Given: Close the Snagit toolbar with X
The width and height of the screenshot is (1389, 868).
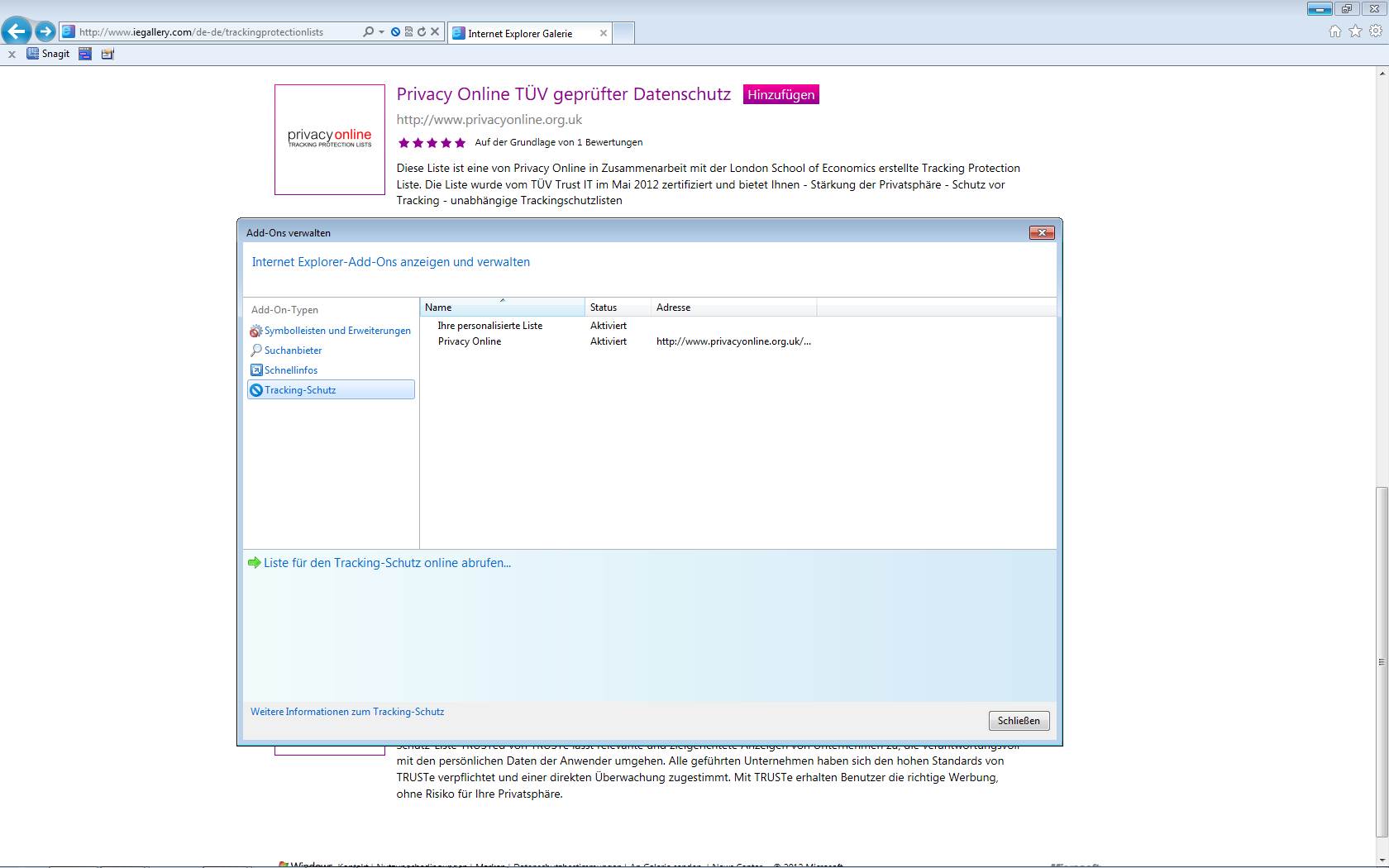Looking at the screenshot, I should pyautogui.click(x=12, y=54).
